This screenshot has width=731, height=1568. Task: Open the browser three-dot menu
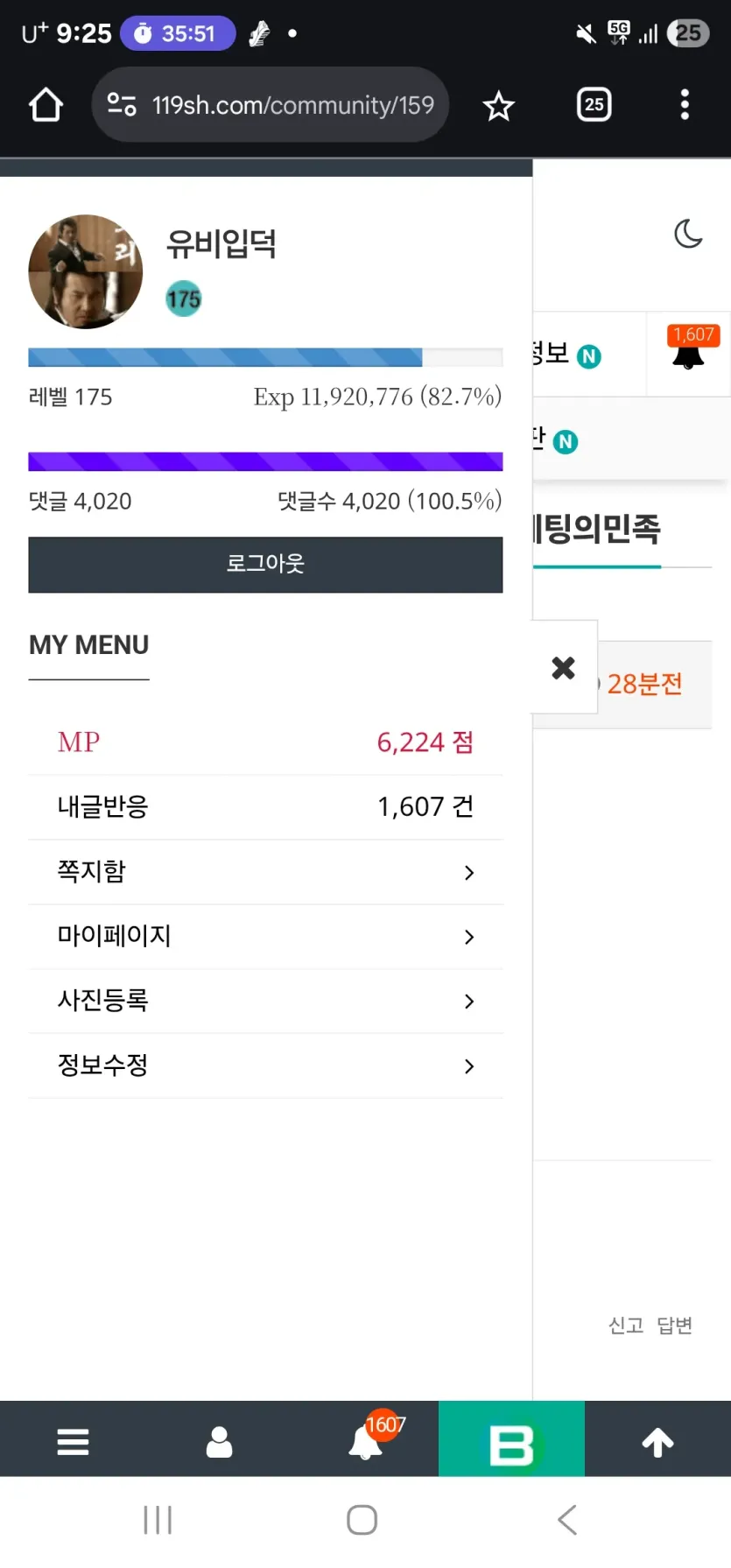(x=685, y=105)
